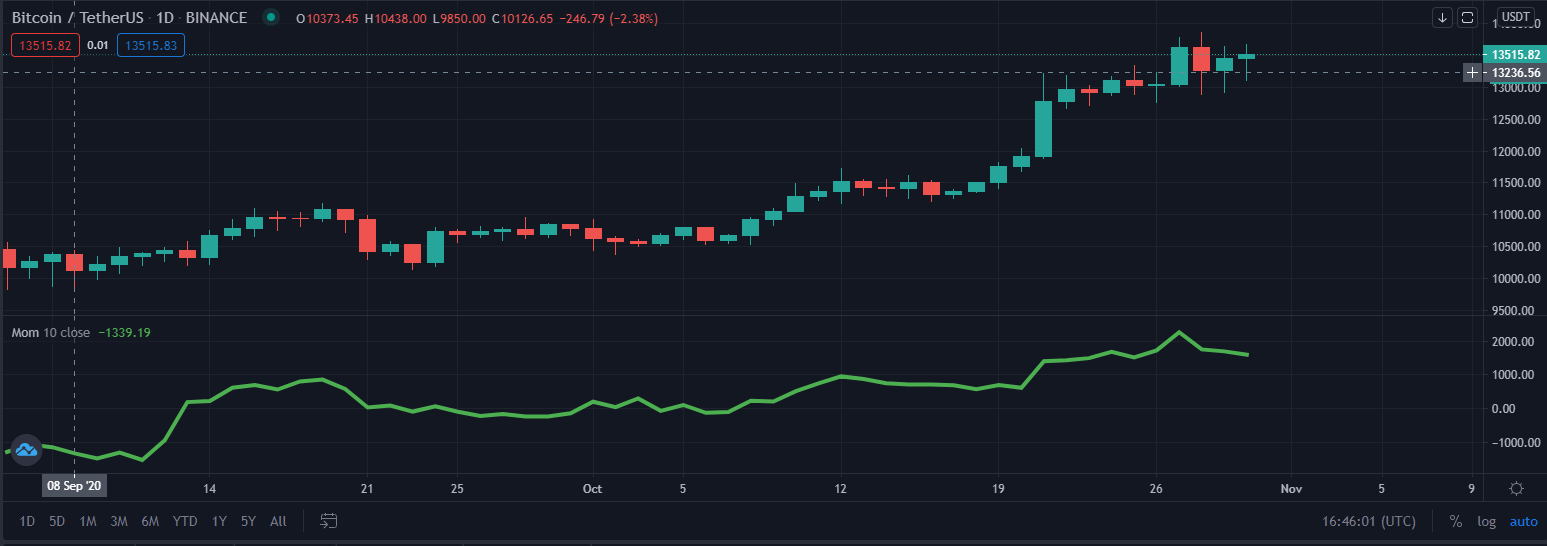Click the TradingView cloud logo badge
The width and height of the screenshot is (1547, 546).
click(25, 450)
